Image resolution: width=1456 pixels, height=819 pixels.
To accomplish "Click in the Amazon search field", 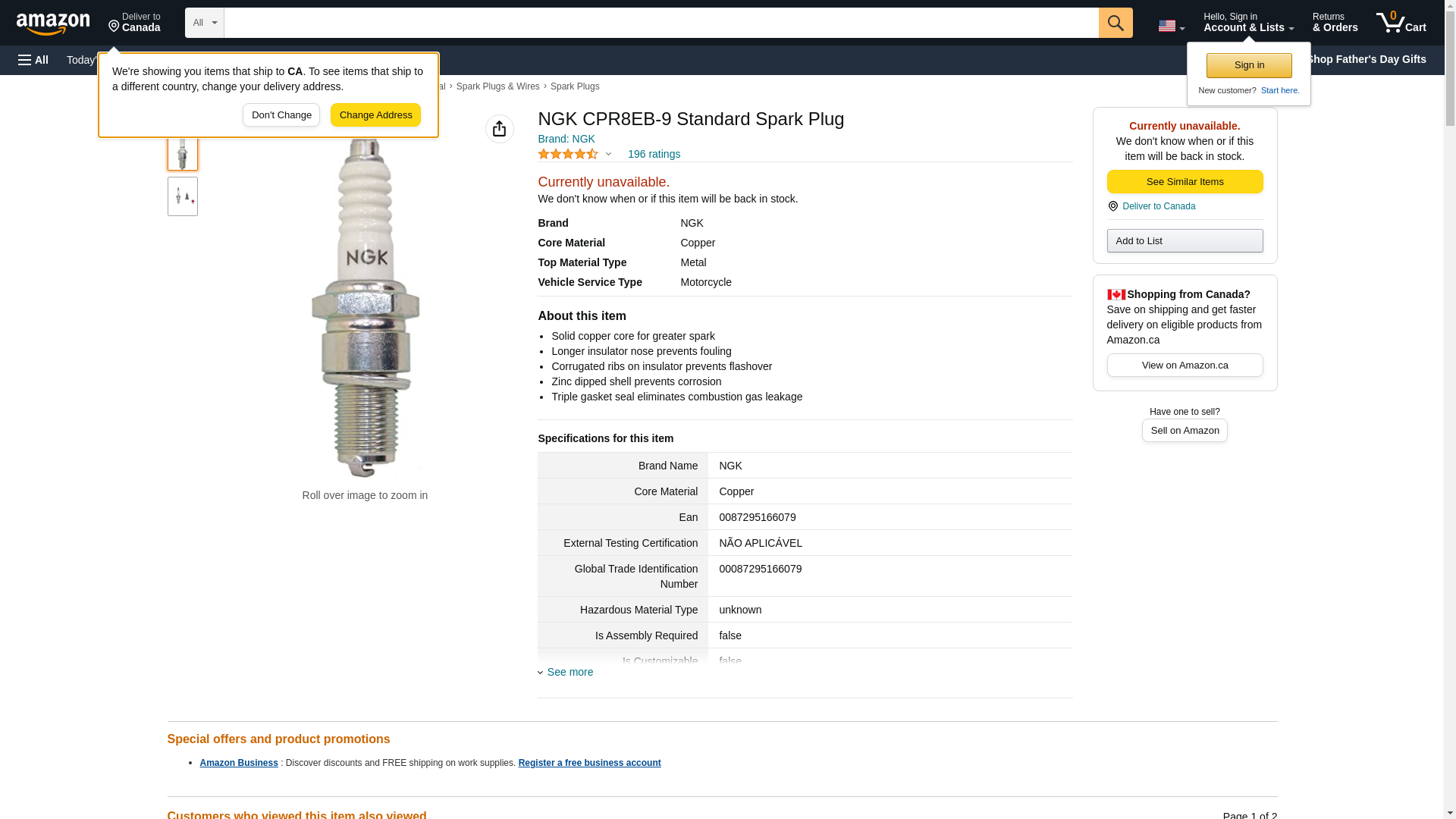I will 661,23.
